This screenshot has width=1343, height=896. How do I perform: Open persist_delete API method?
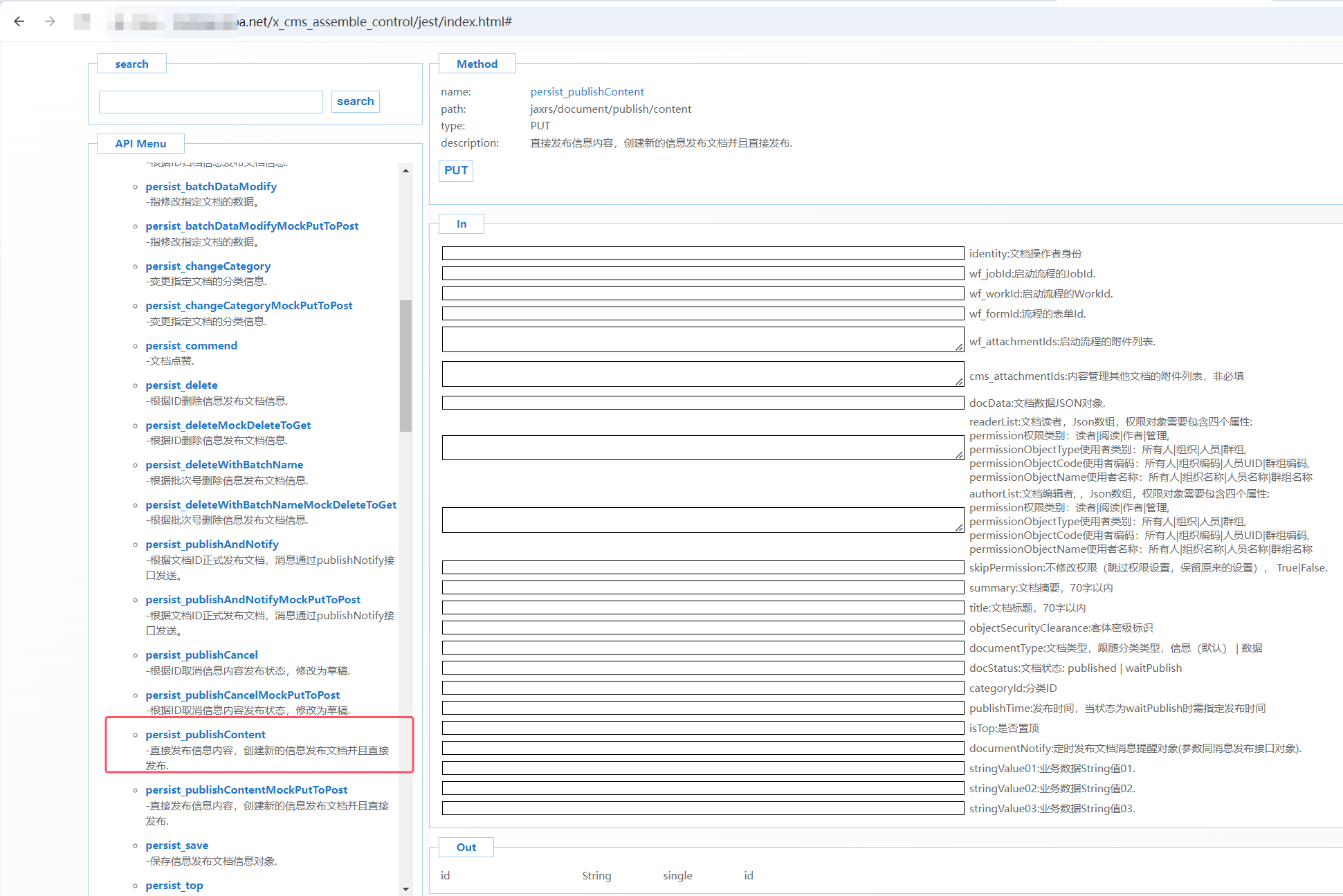pos(181,385)
